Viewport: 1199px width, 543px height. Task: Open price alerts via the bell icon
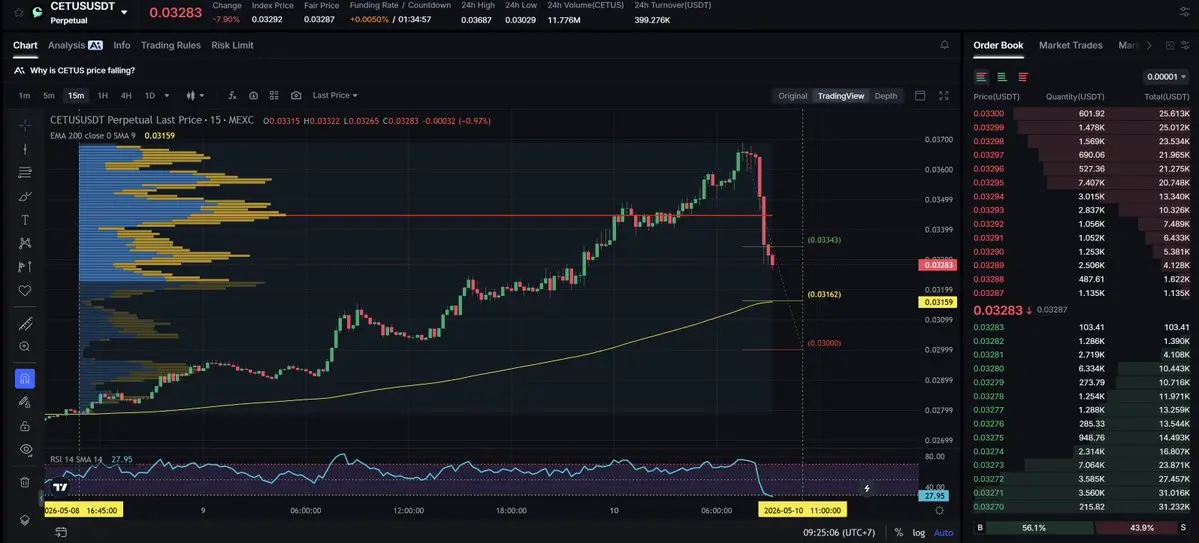pos(944,45)
